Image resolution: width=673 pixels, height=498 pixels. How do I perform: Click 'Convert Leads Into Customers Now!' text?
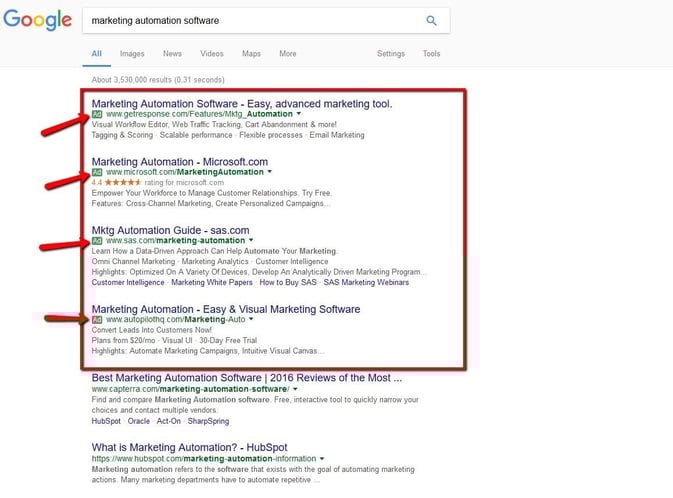[152, 330]
